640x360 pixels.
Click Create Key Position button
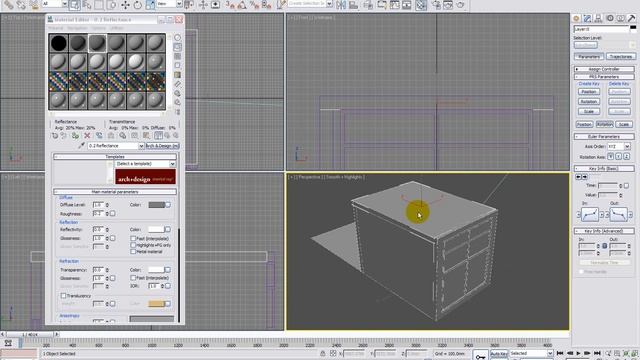point(589,92)
